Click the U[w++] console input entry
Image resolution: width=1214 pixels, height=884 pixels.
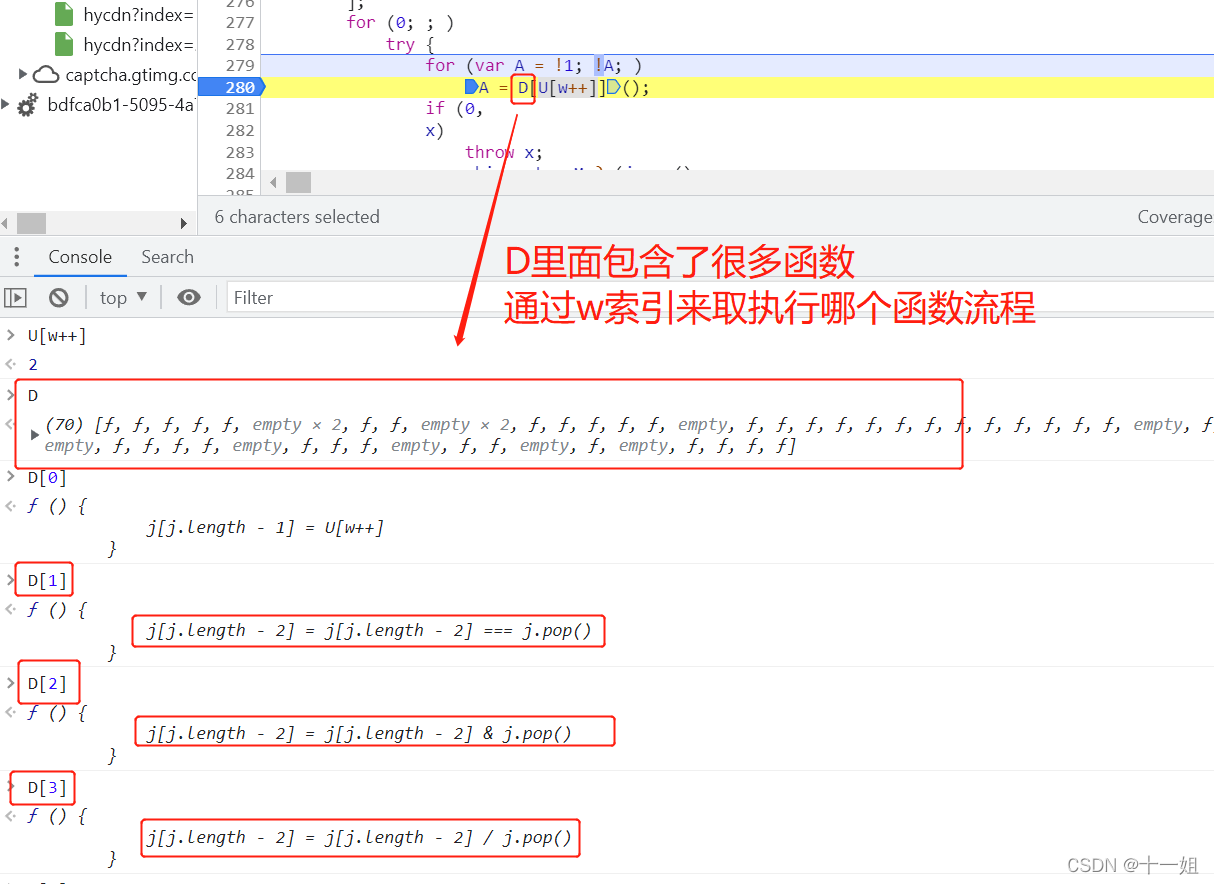(57, 336)
